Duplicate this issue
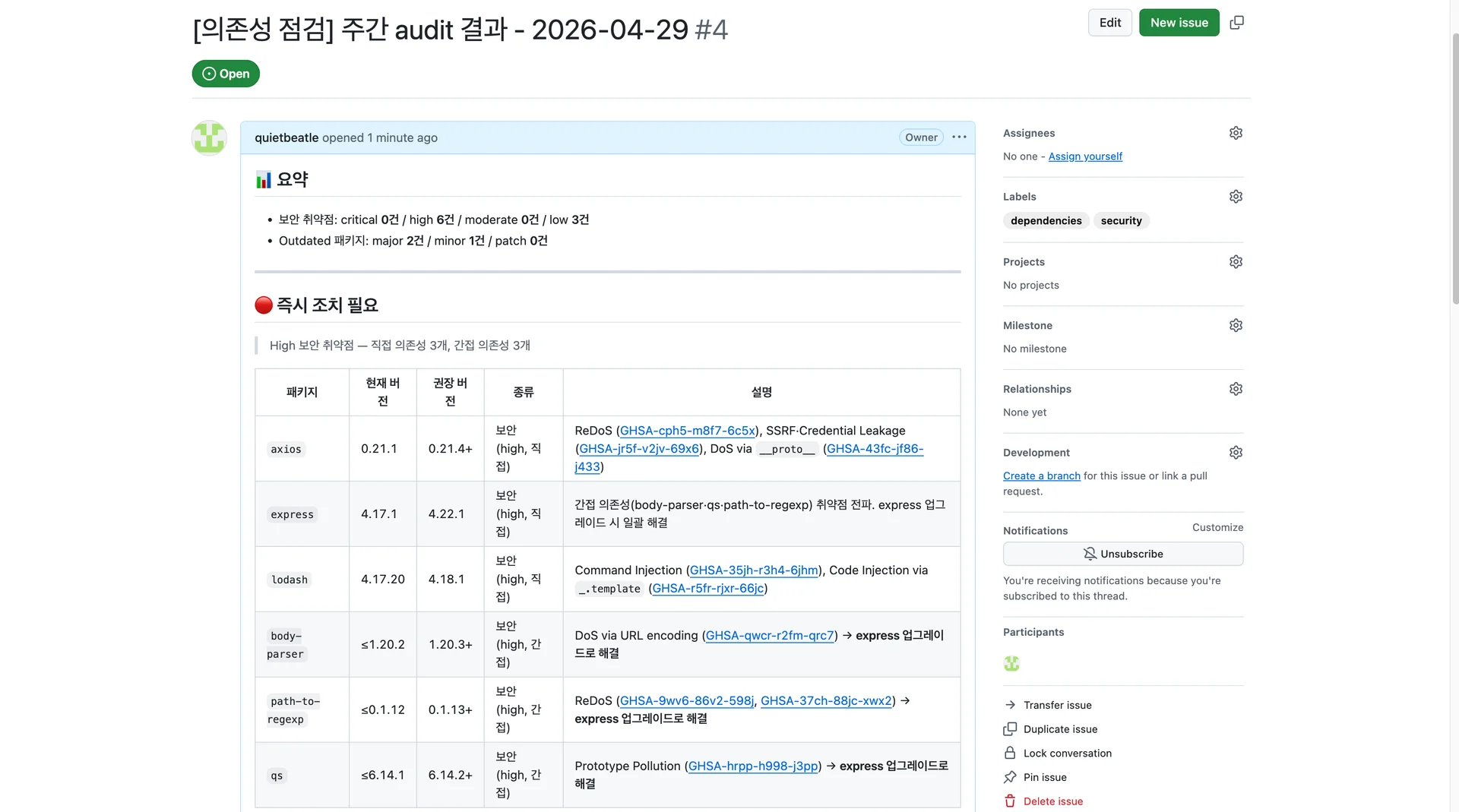 [x=1059, y=728]
